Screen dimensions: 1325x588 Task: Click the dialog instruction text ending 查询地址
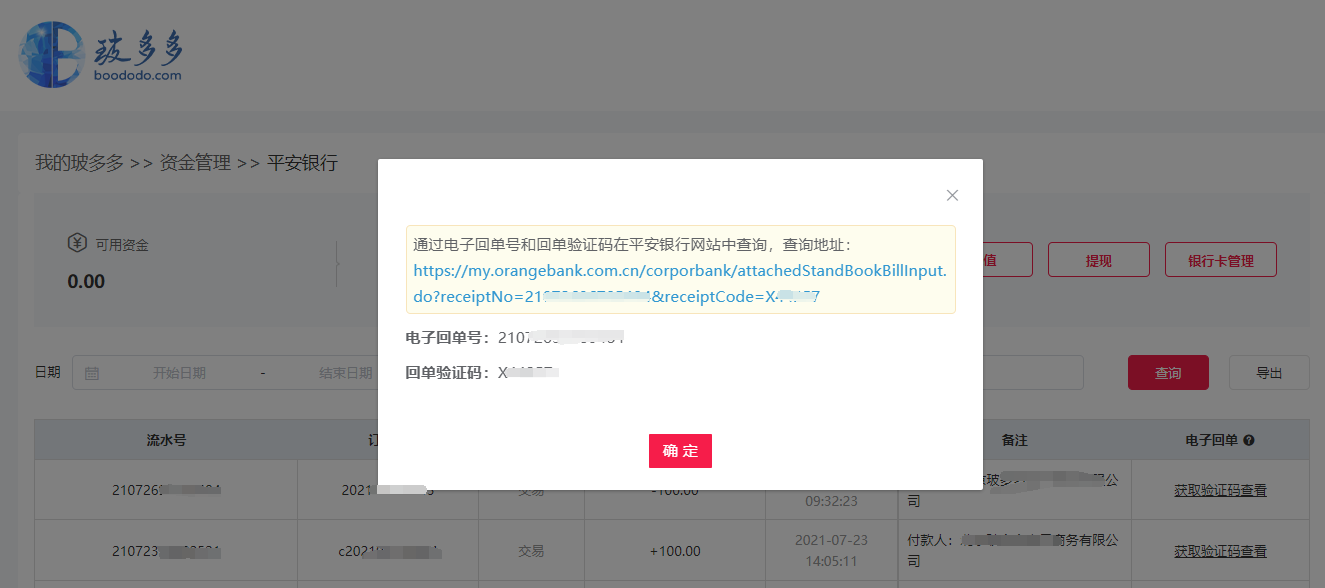point(632,245)
